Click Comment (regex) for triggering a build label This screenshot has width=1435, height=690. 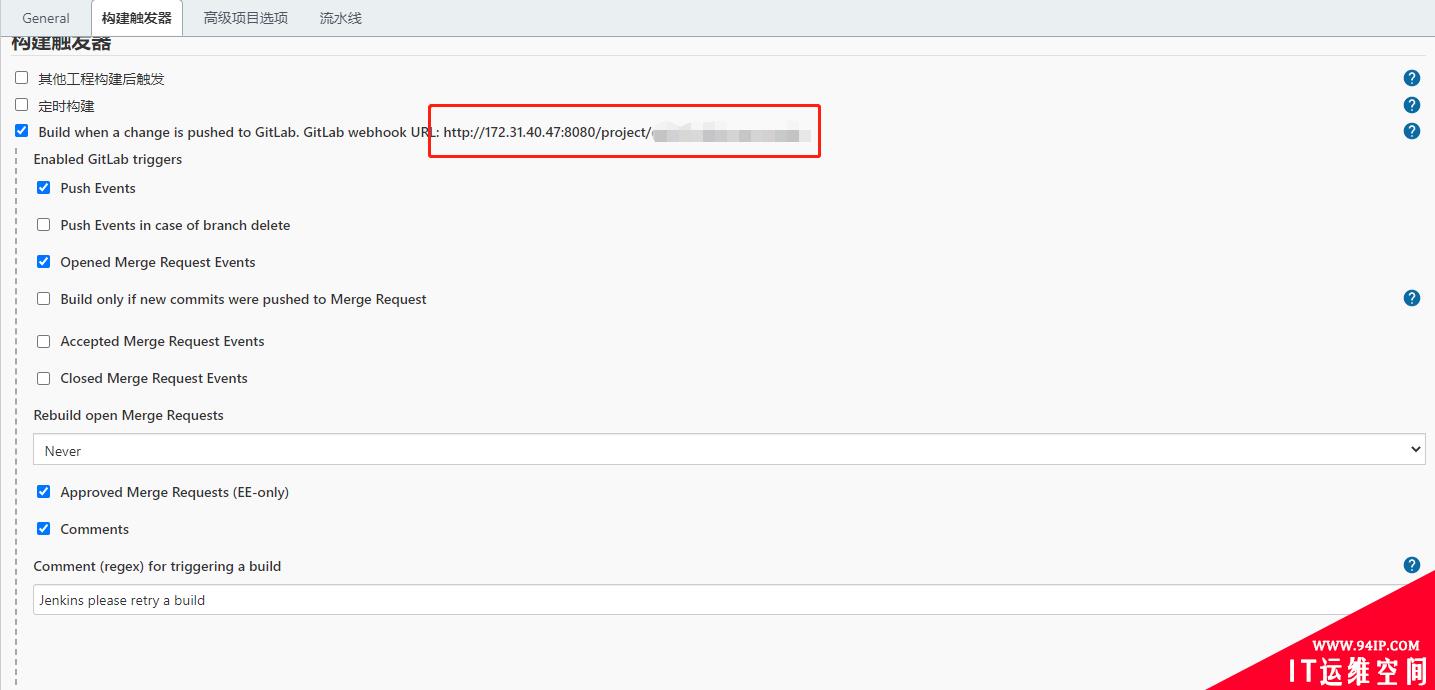point(157,566)
